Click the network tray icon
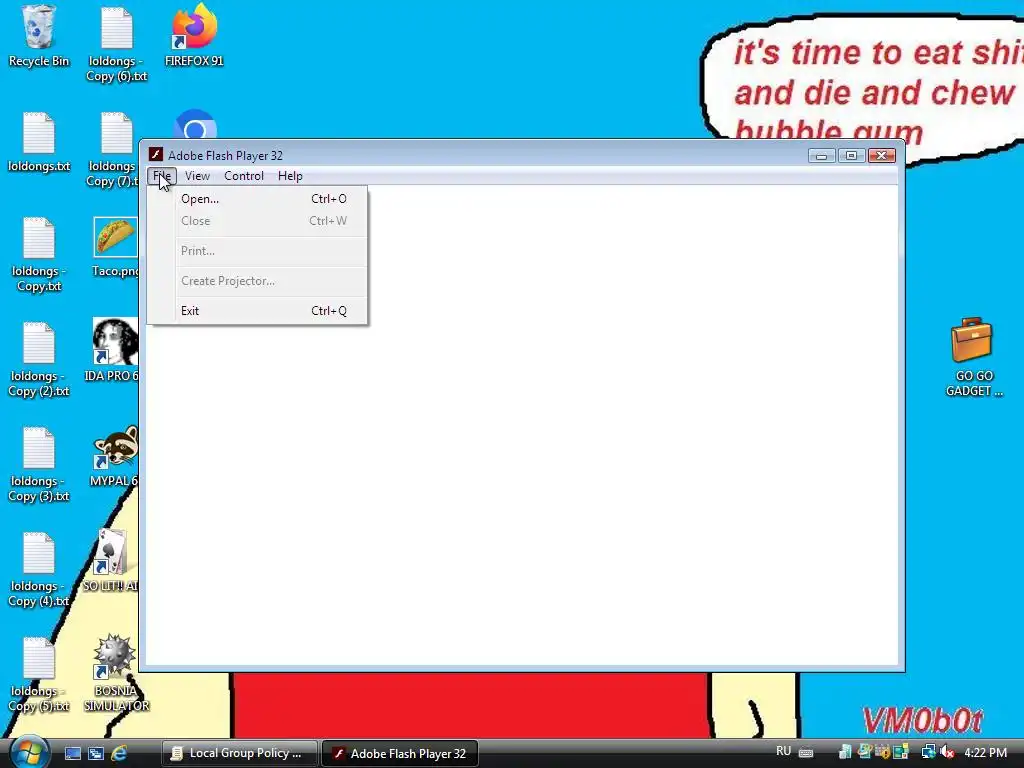The image size is (1024, 768). click(927, 752)
